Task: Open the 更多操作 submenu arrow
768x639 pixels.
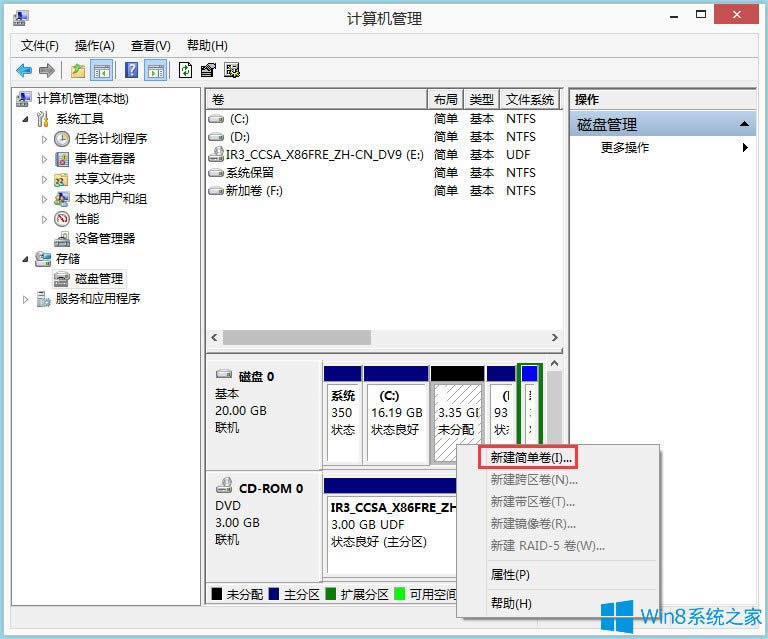Action: pyautogui.click(x=745, y=147)
